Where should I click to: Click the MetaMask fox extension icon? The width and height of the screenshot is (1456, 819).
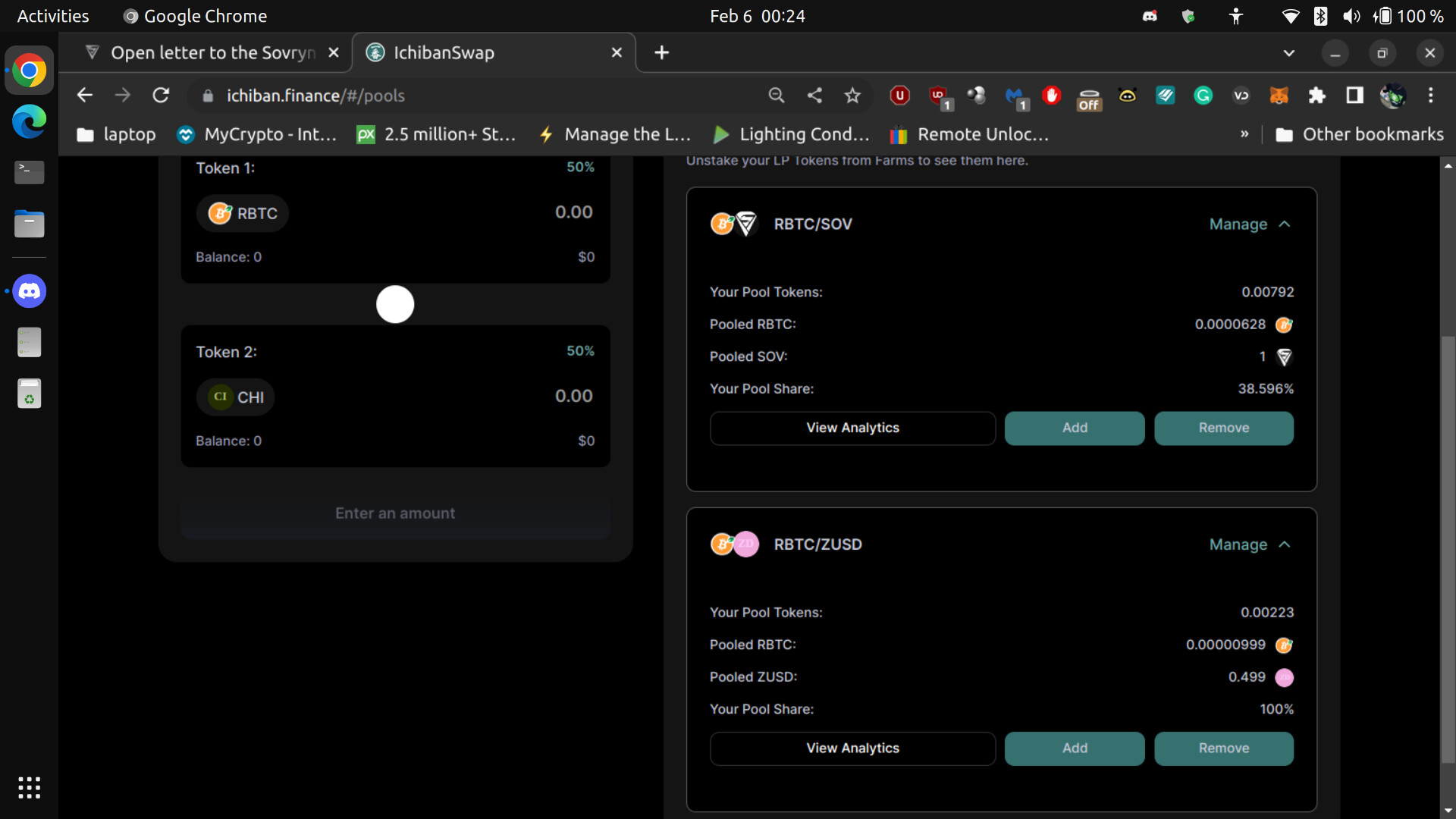coord(1279,96)
